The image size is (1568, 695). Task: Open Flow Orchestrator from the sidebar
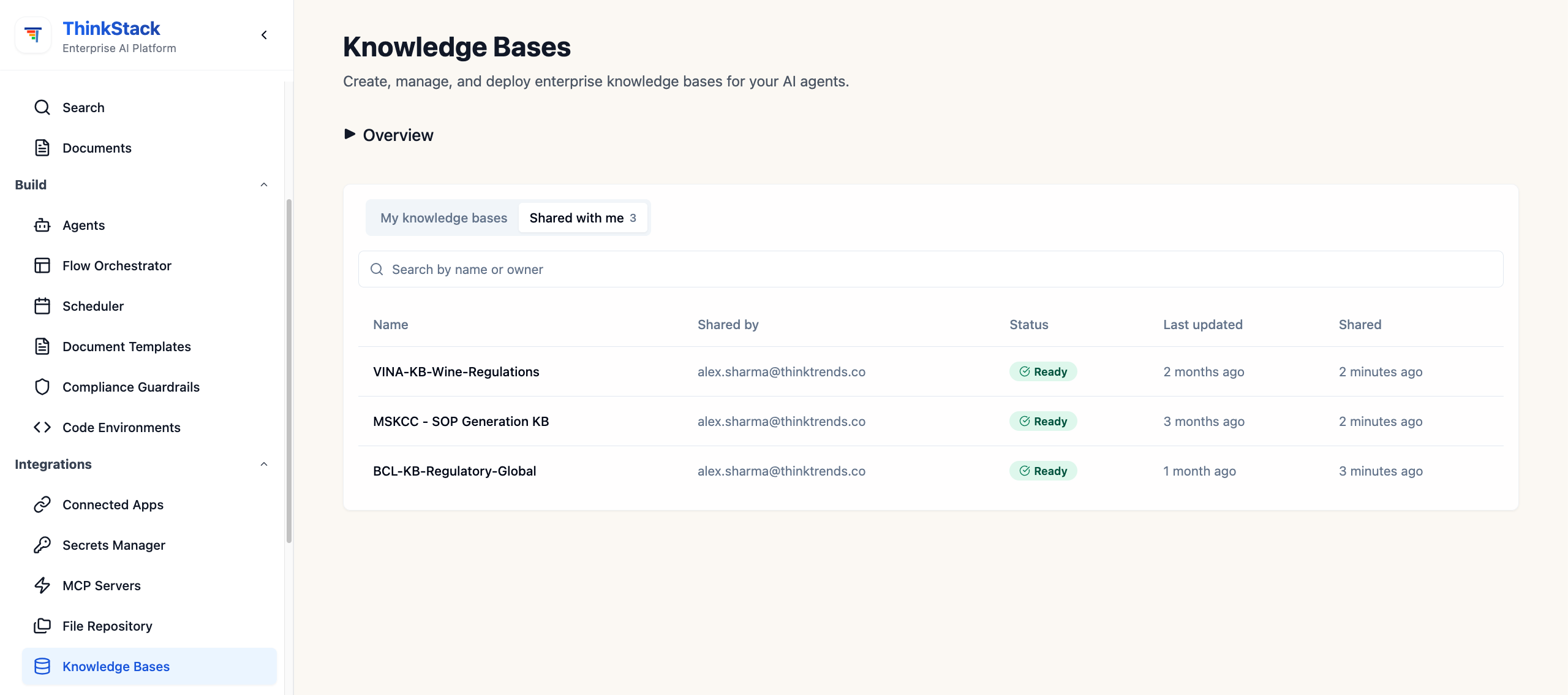[149, 265]
